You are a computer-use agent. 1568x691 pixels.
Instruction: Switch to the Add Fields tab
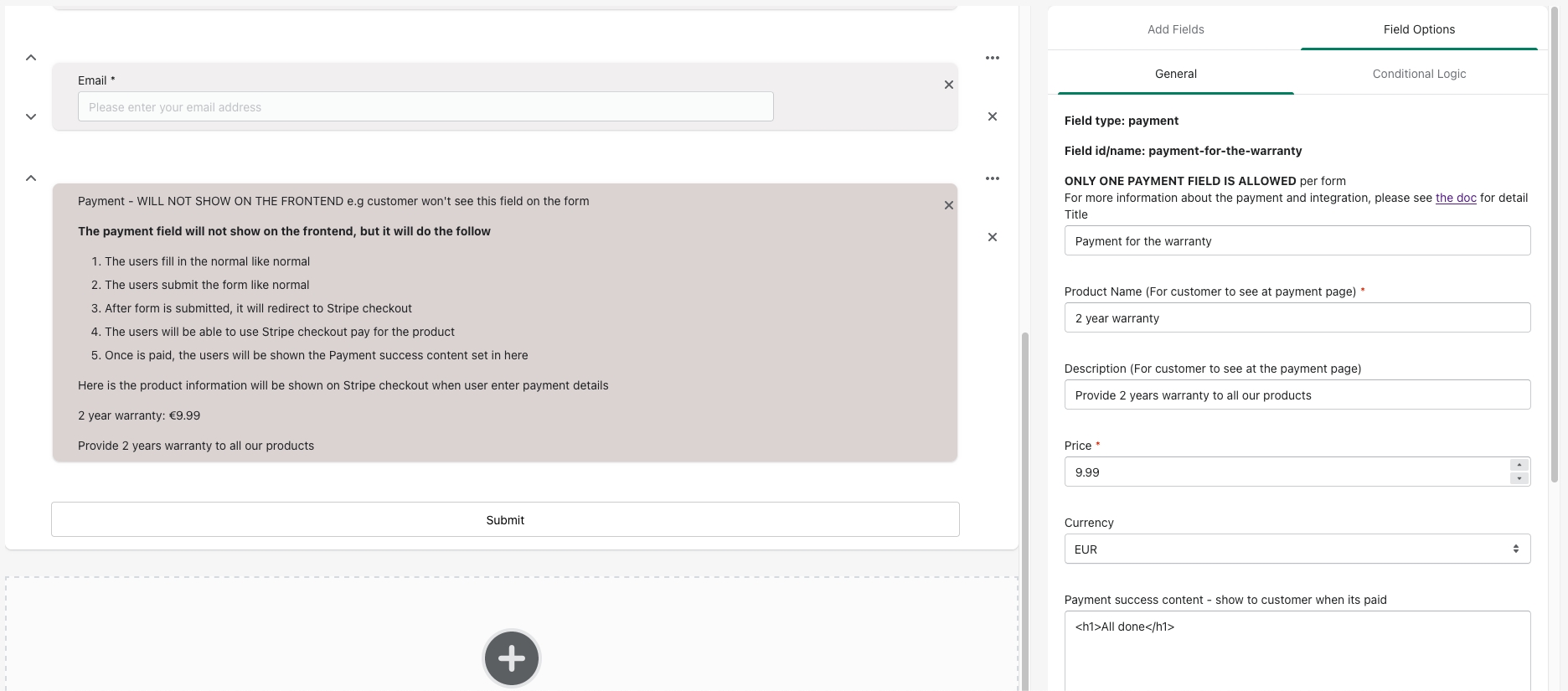1175,29
